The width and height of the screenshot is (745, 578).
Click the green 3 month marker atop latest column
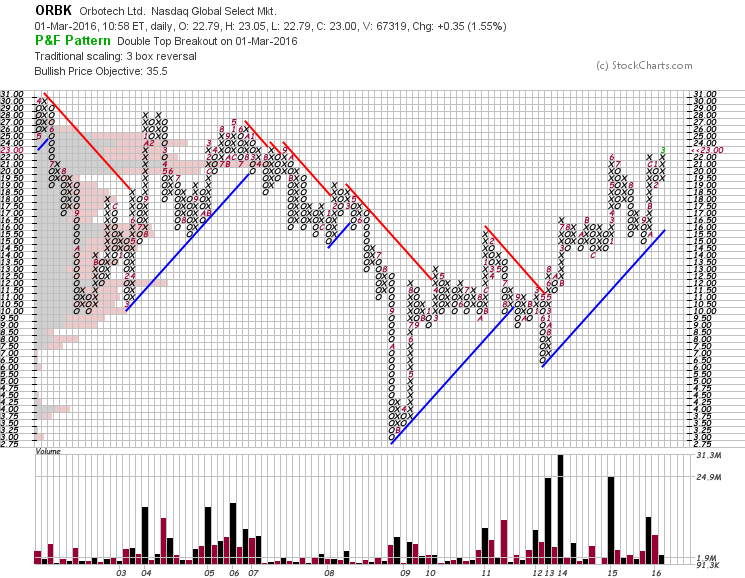(x=663, y=150)
